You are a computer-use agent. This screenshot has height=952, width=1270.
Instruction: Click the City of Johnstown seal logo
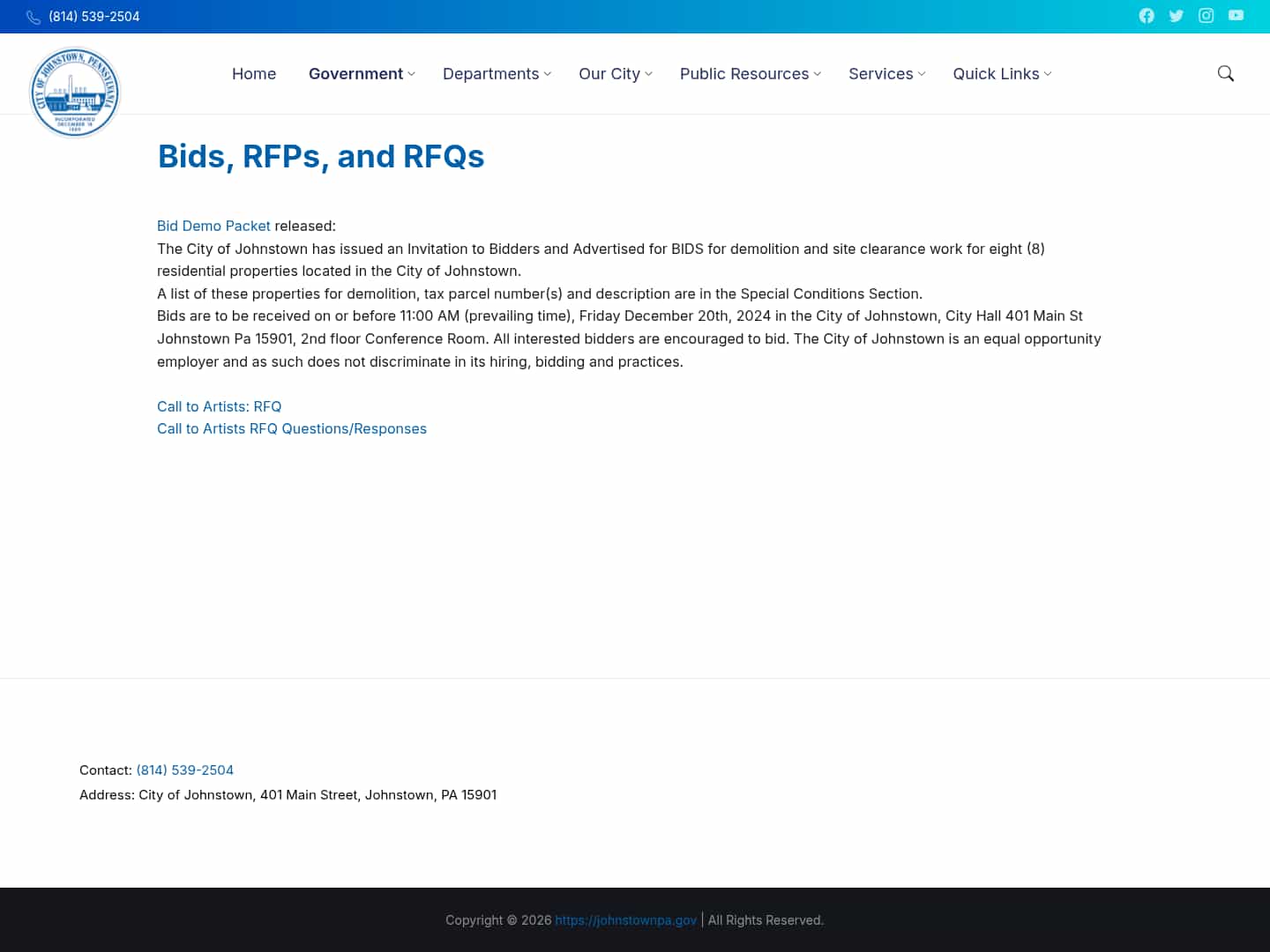pyautogui.click(x=75, y=92)
